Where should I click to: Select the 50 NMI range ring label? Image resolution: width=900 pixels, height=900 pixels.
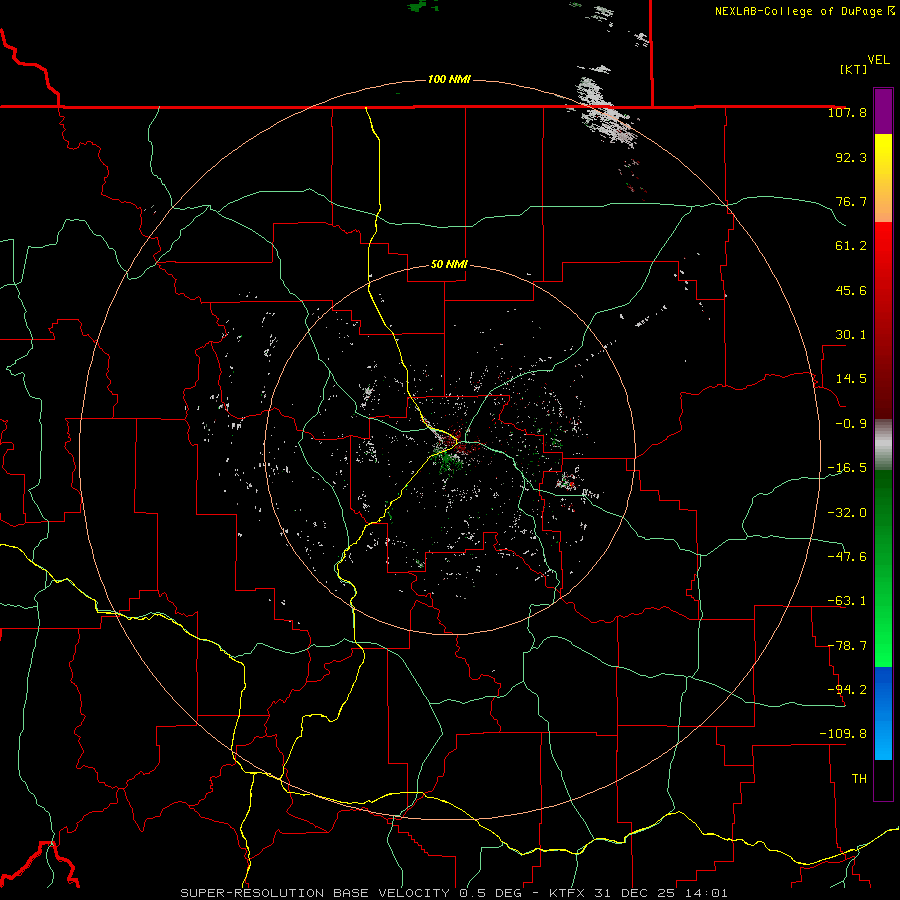pos(449,264)
